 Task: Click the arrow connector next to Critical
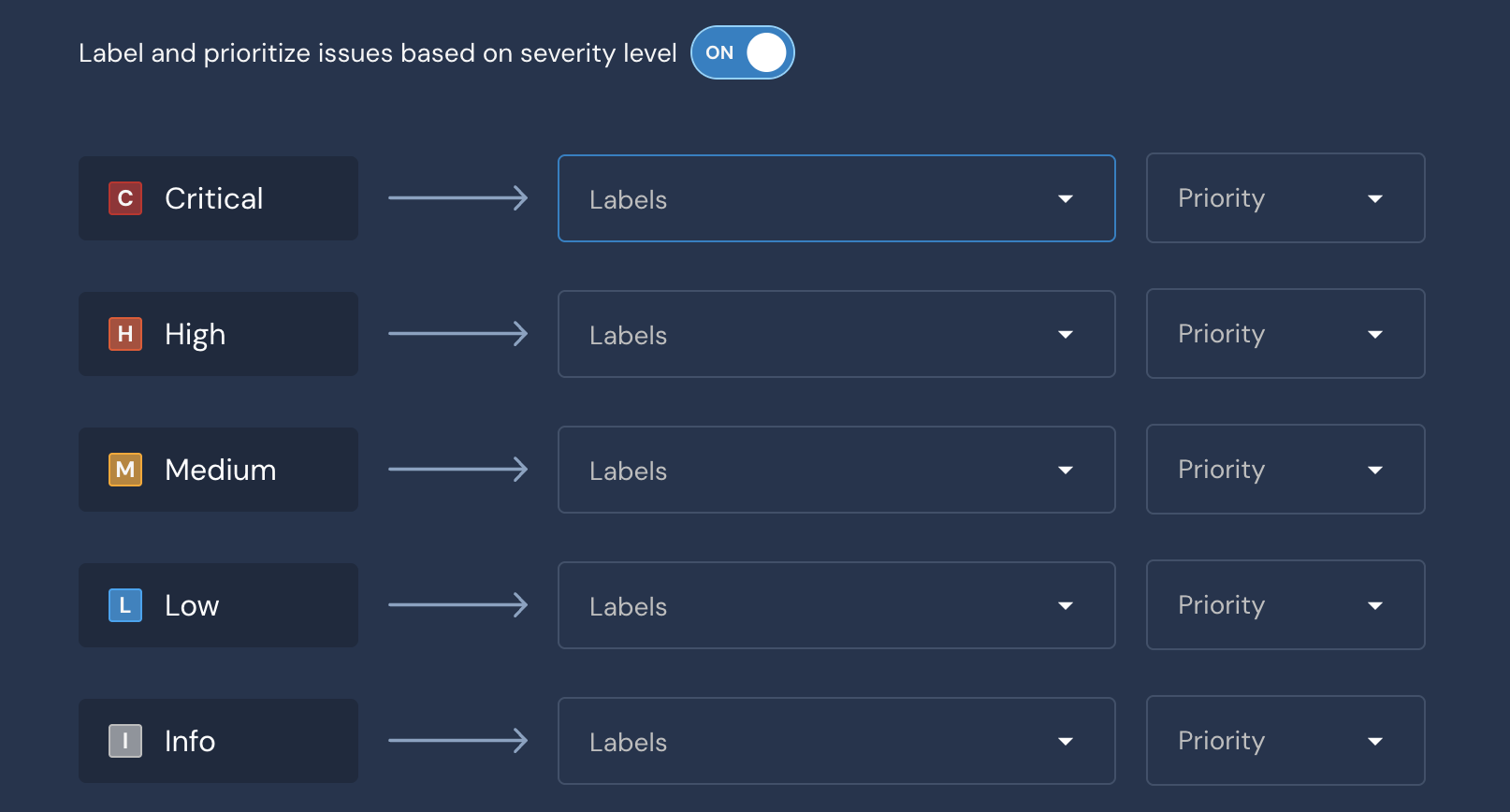(457, 197)
